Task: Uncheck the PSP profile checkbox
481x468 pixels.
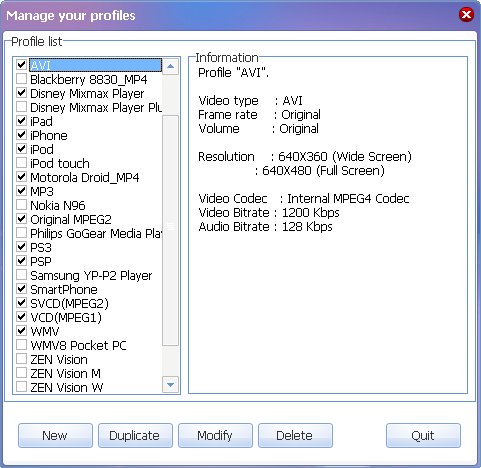Action: pyautogui.click(x=21, y=260)
